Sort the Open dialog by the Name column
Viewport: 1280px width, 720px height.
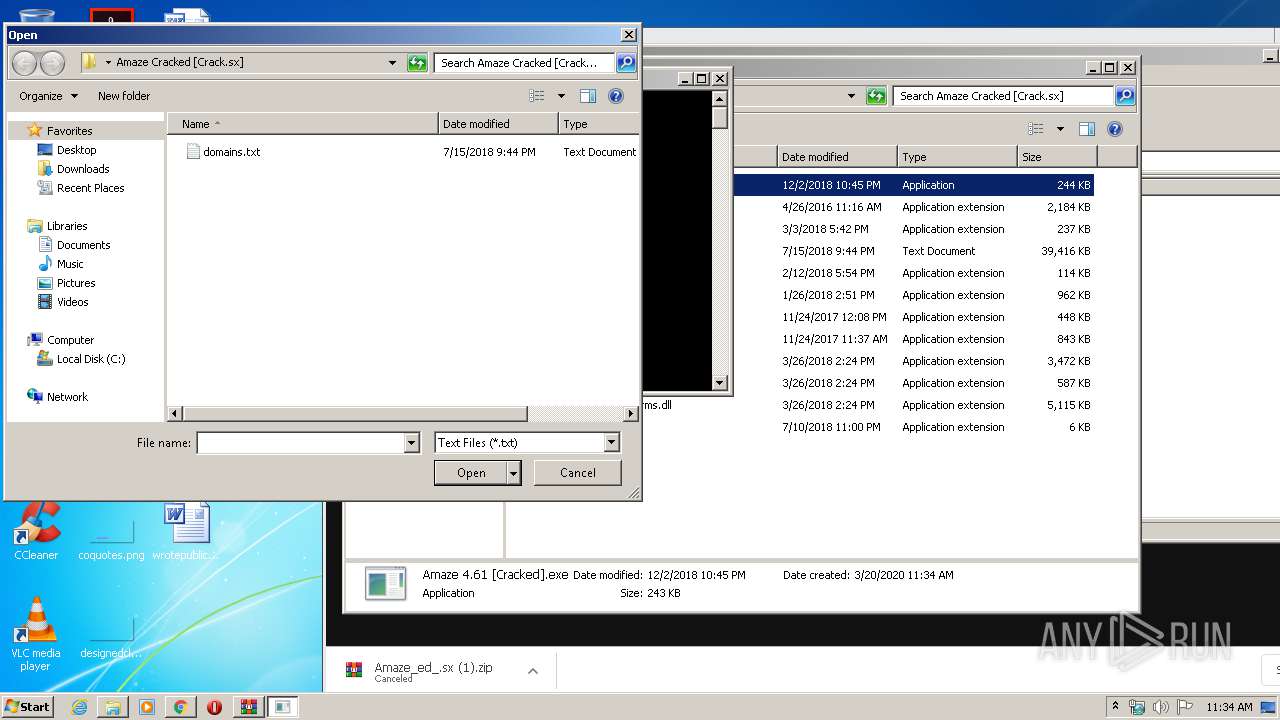pyautogui.click(x=302, y=124)
